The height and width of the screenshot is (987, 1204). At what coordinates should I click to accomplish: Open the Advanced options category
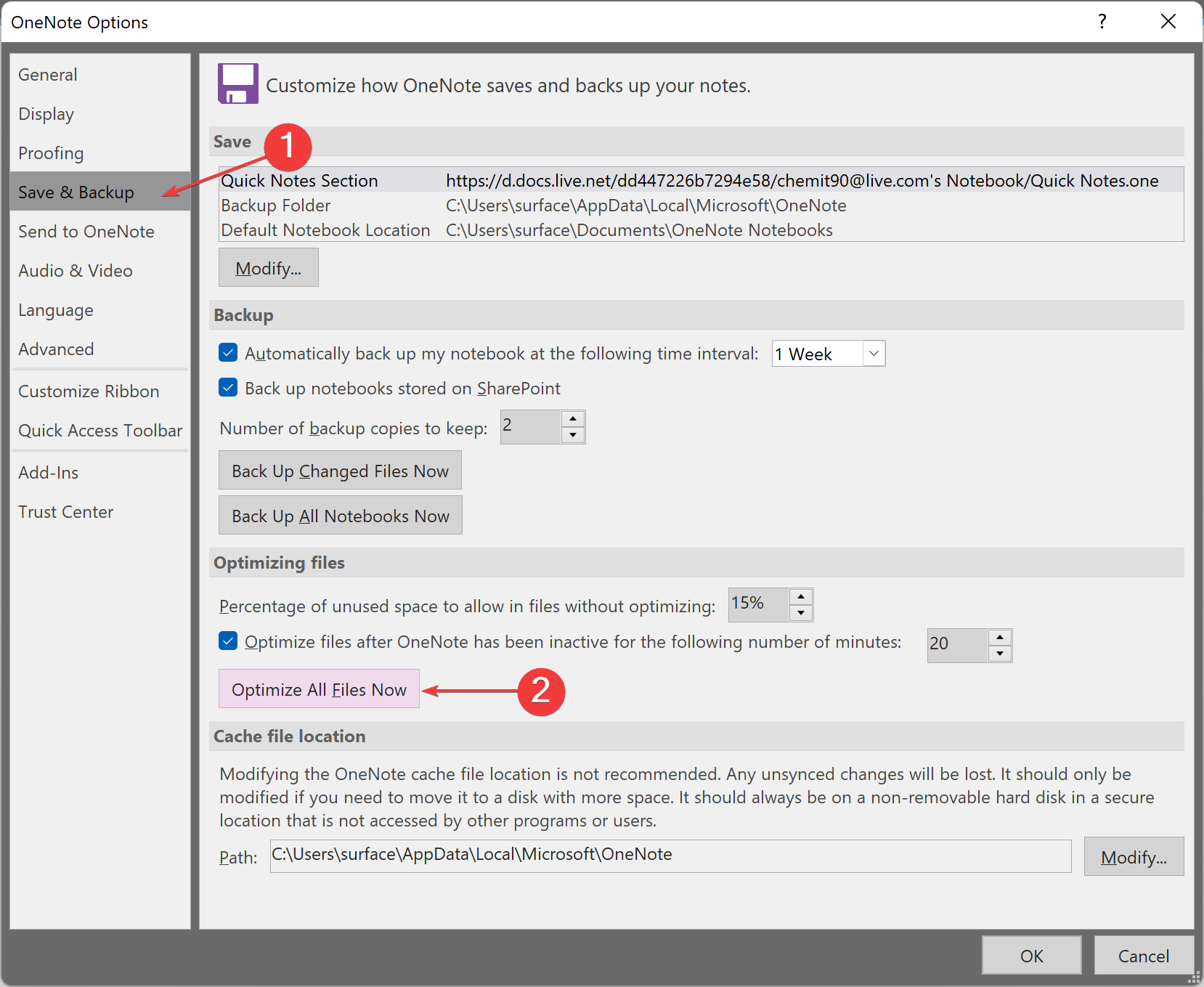coord(100,349)
